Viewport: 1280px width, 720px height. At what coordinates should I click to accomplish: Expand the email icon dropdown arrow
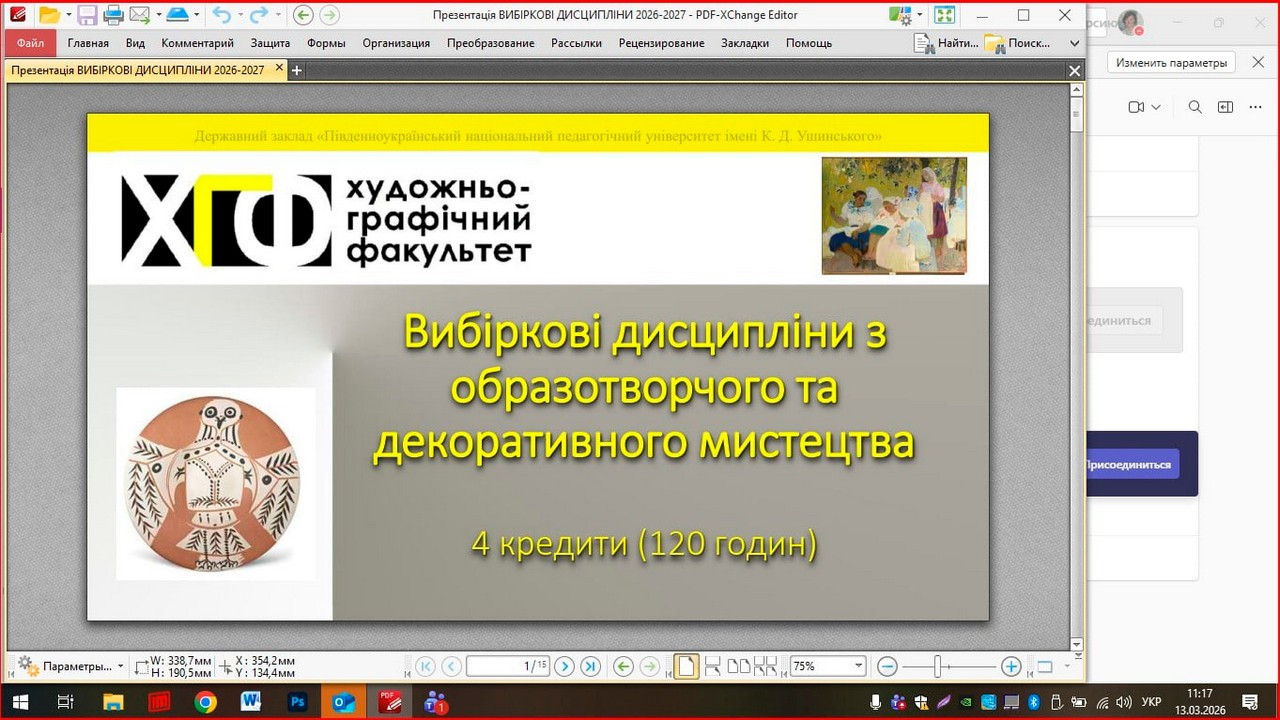157,15
